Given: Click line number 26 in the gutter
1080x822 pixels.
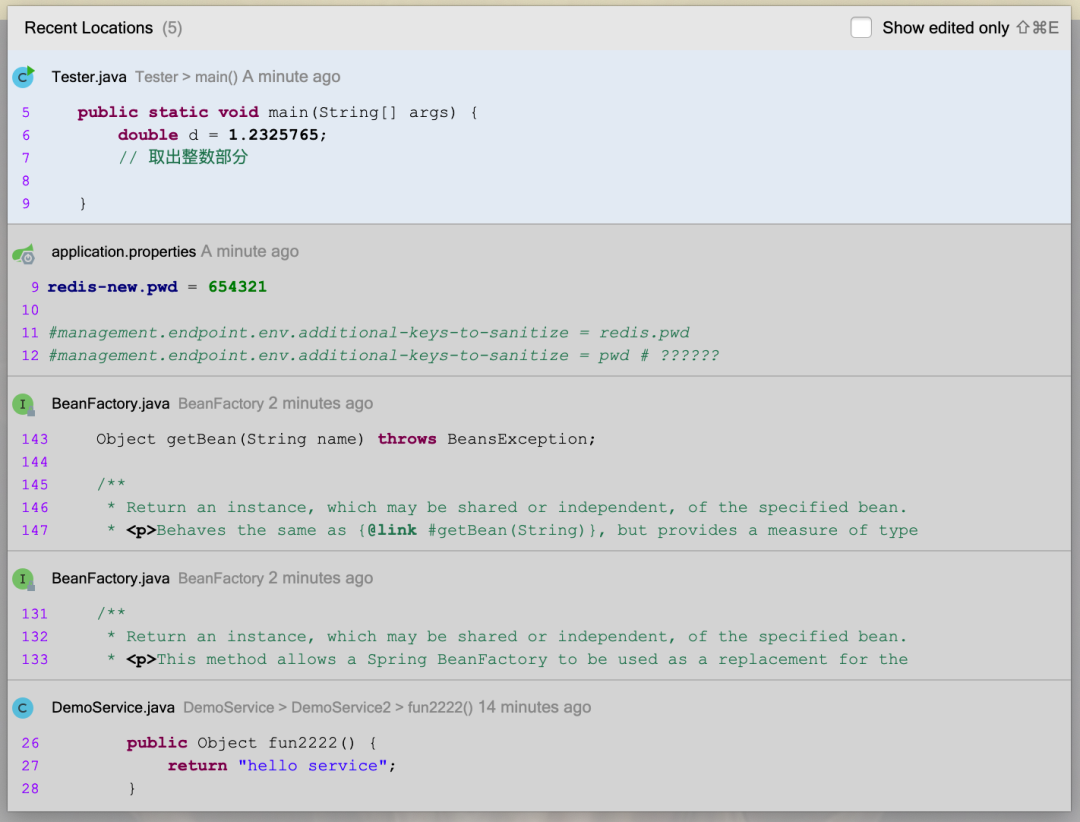Looking at the screenshot, I should [x=30, y=743].
